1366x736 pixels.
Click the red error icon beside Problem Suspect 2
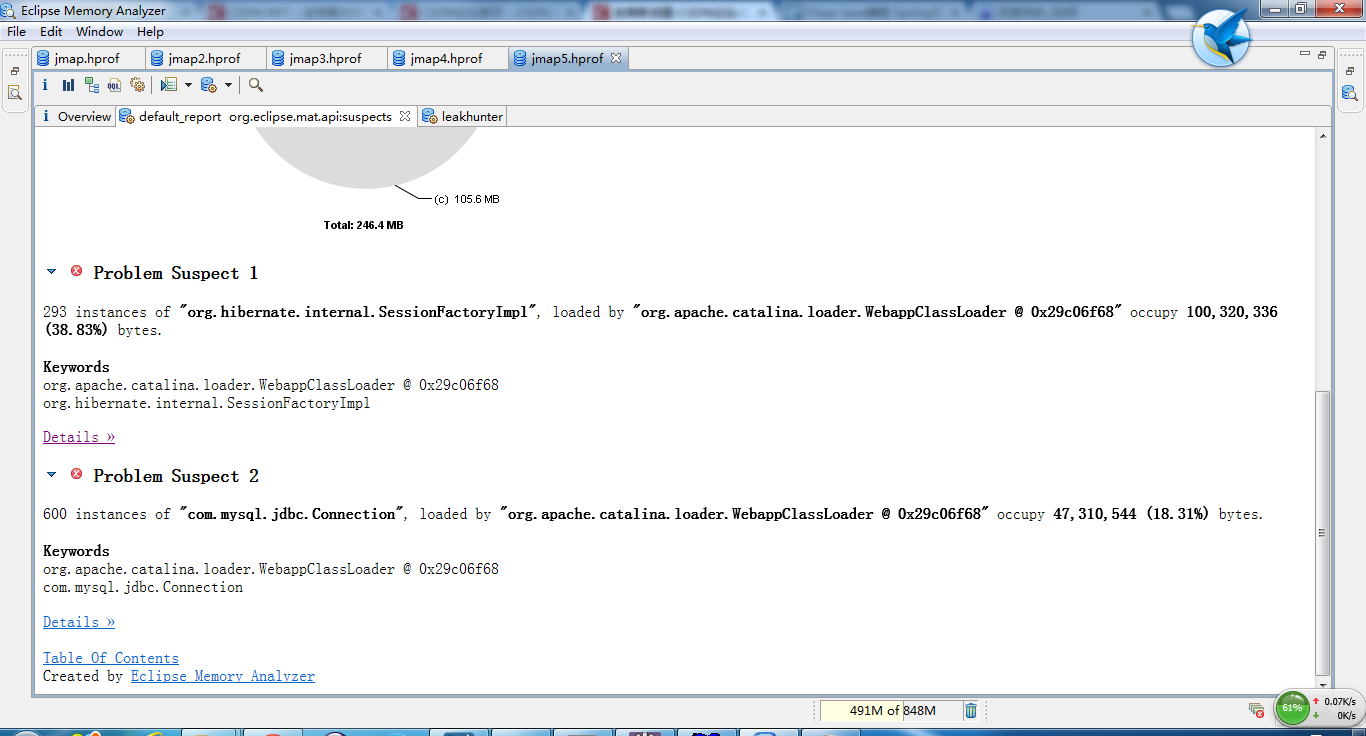coord(76,474)
